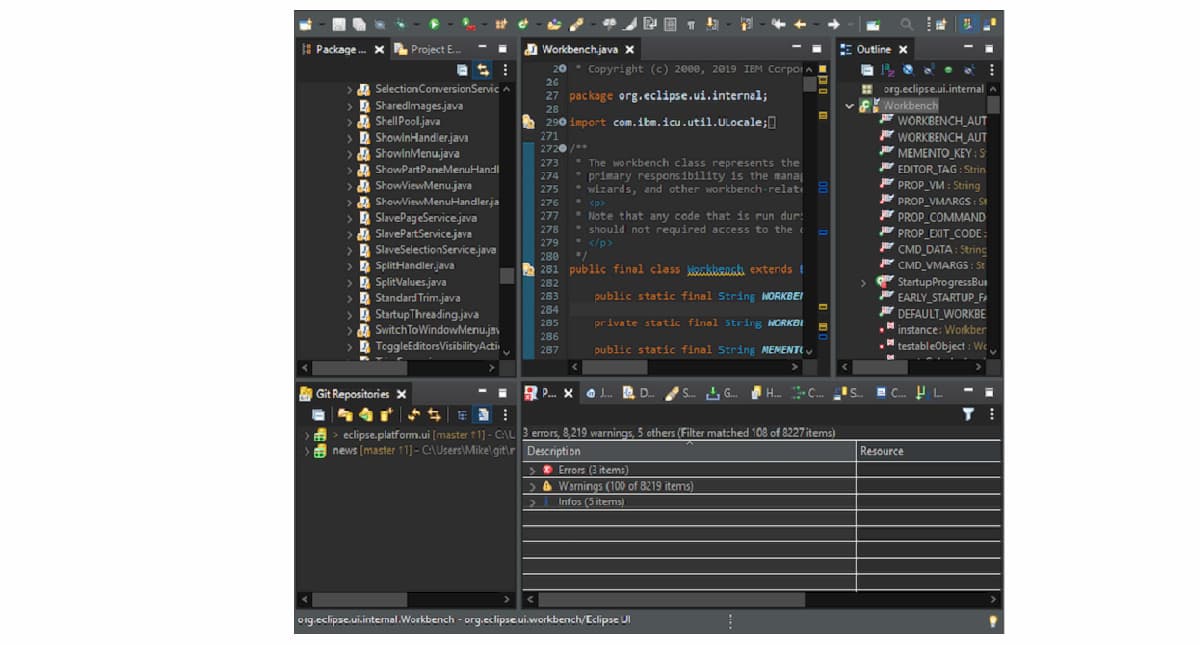Collapse All in the Git Repositories view
Image resolution: width=1200 pixels, height=645 pixels.
click(318, 415)
